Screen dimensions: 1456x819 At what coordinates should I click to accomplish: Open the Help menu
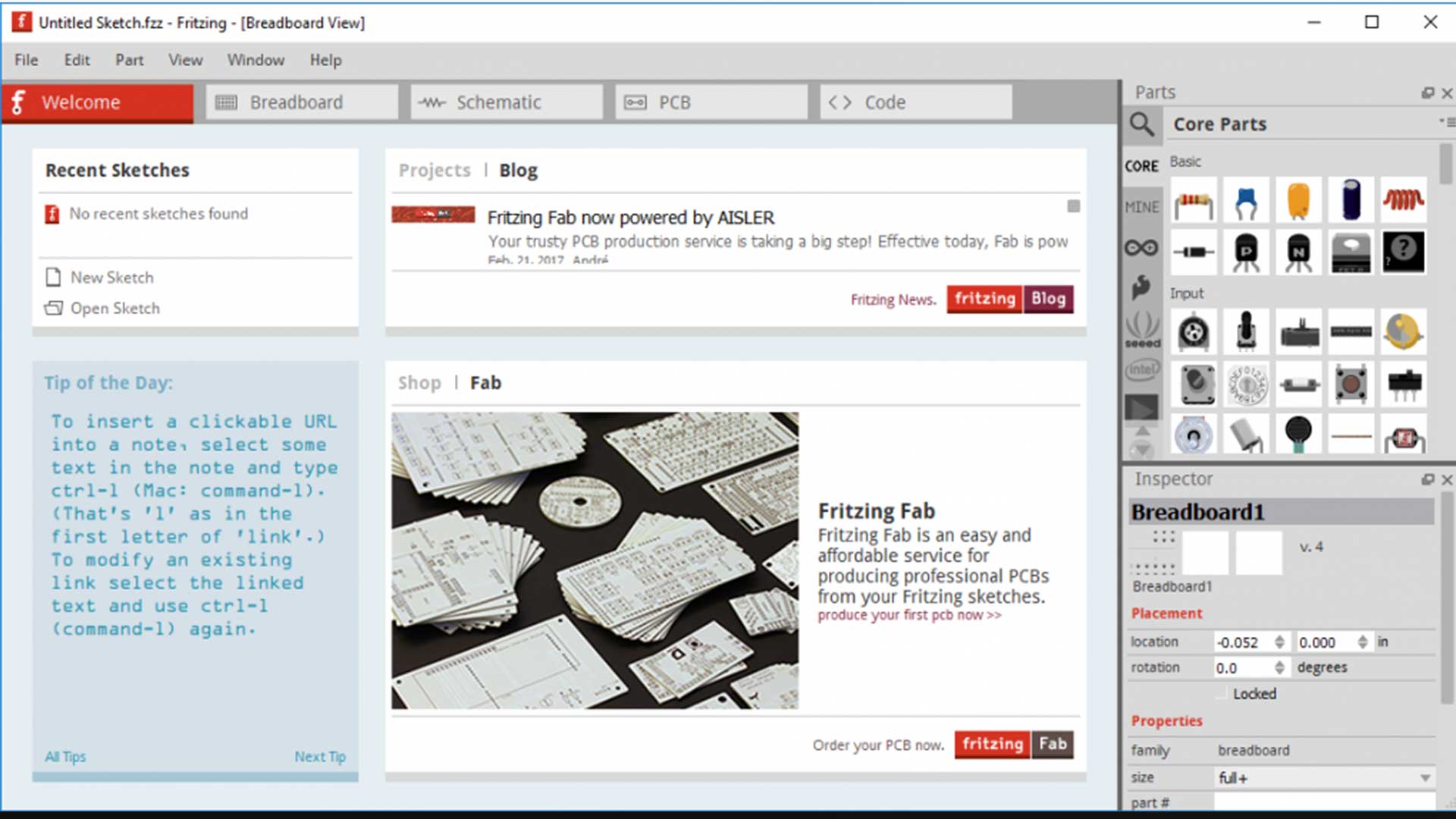325,60
